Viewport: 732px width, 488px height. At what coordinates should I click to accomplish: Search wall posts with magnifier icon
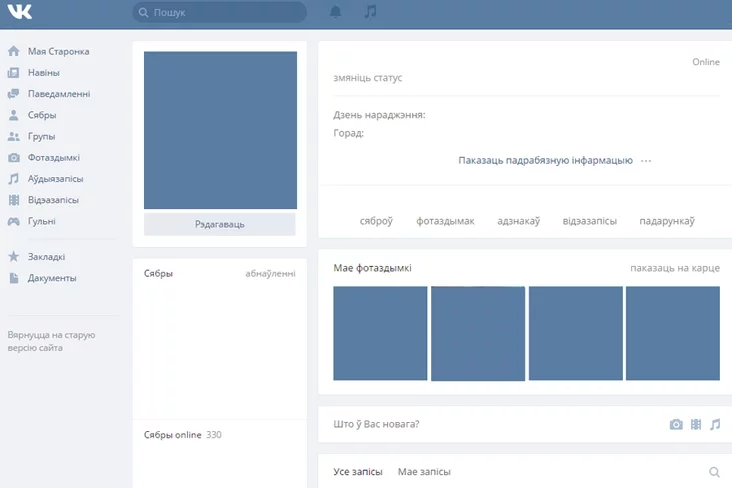click(x=714, y=472)
